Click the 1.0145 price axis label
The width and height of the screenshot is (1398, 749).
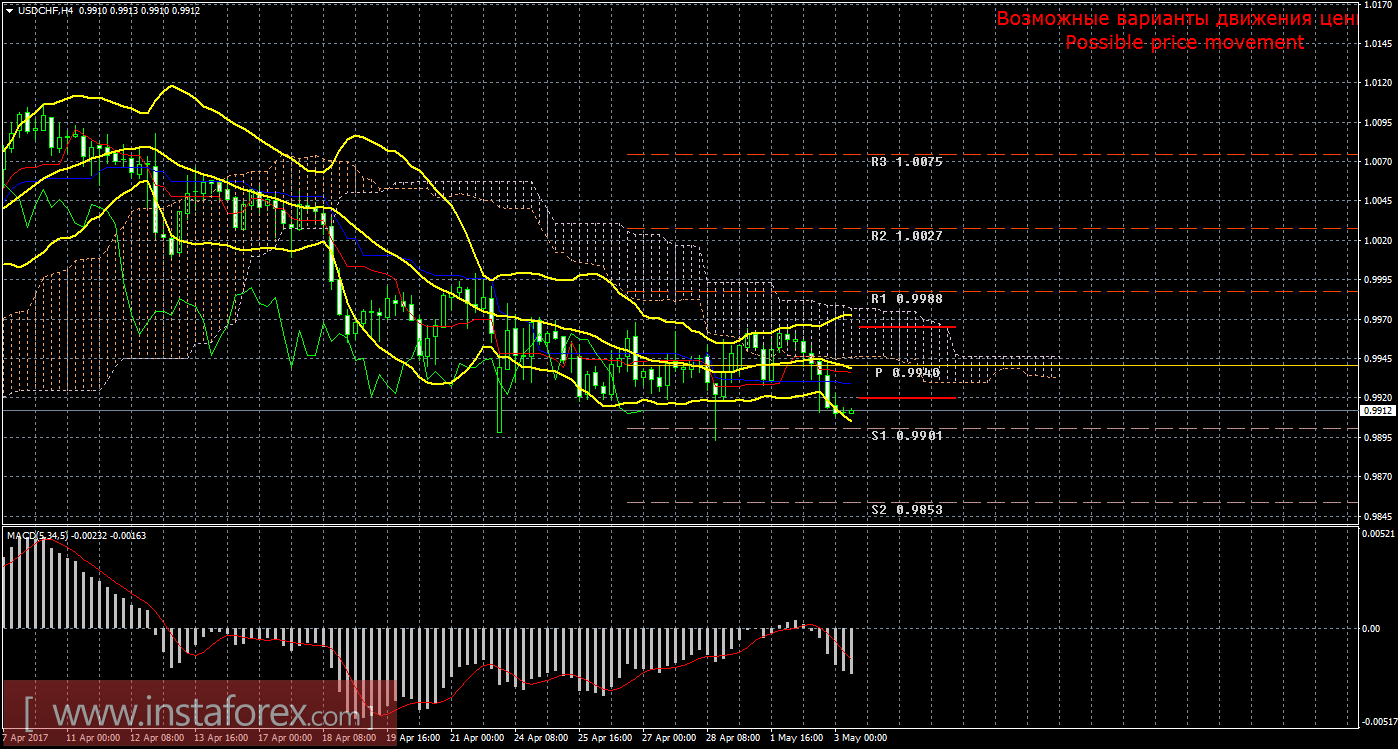(1376, 44)
